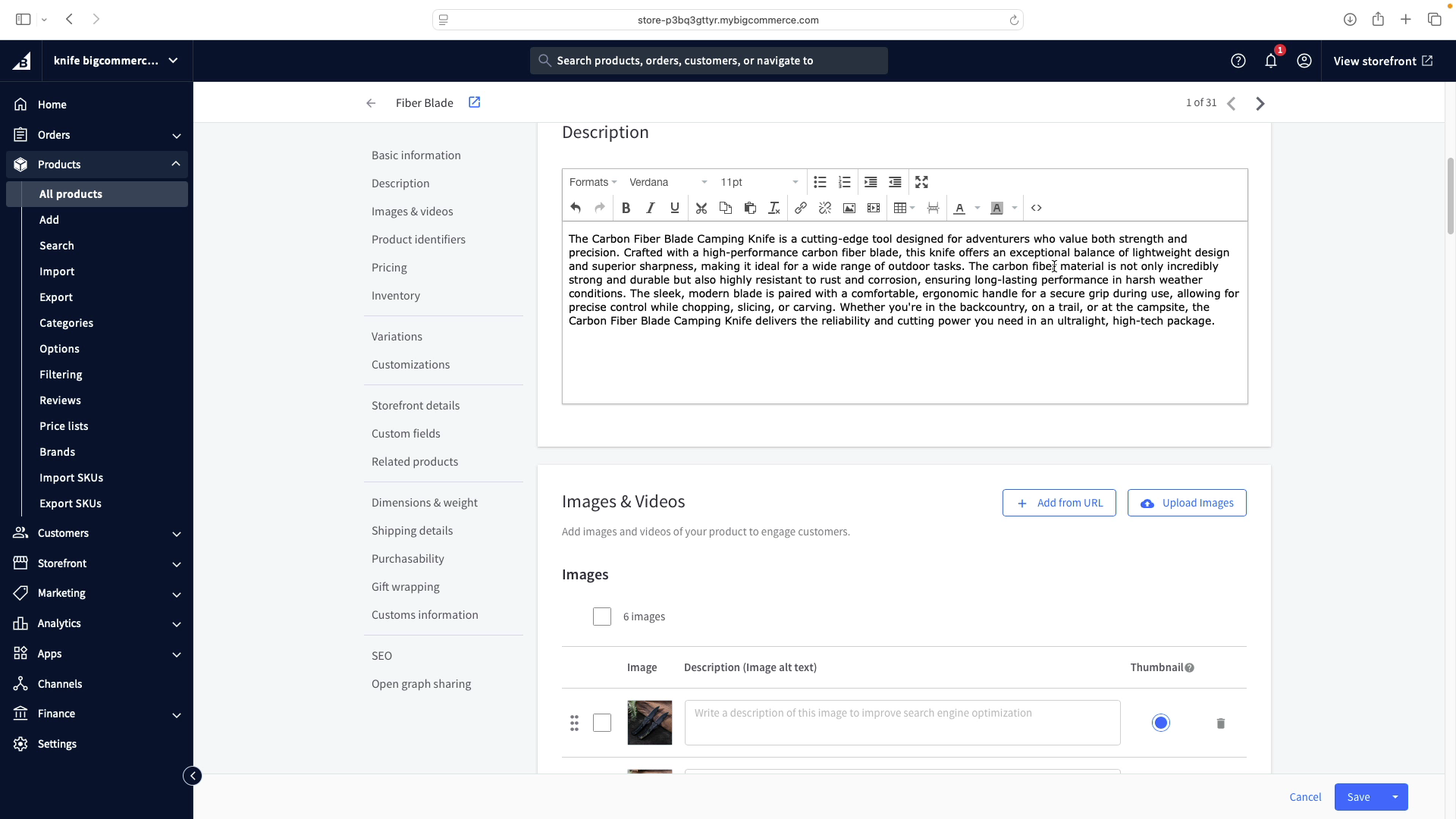This screenshot has height=819, width=1456.
Task: Click the Save button
Action: pyautogui.click(x=1358, y=797)
